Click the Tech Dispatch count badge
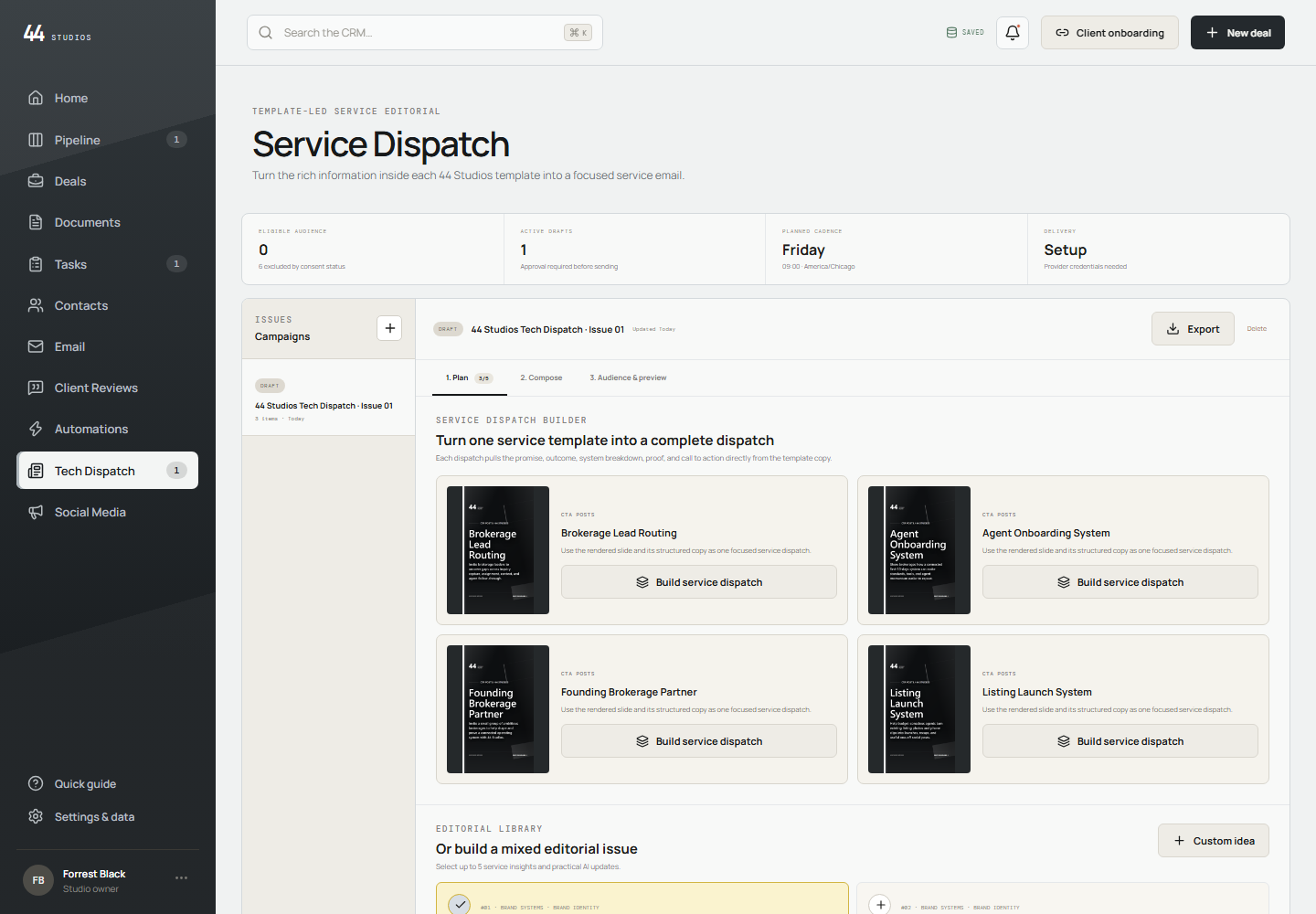The height and width of the screenshot is (914, 1316). tap(176, 471)
